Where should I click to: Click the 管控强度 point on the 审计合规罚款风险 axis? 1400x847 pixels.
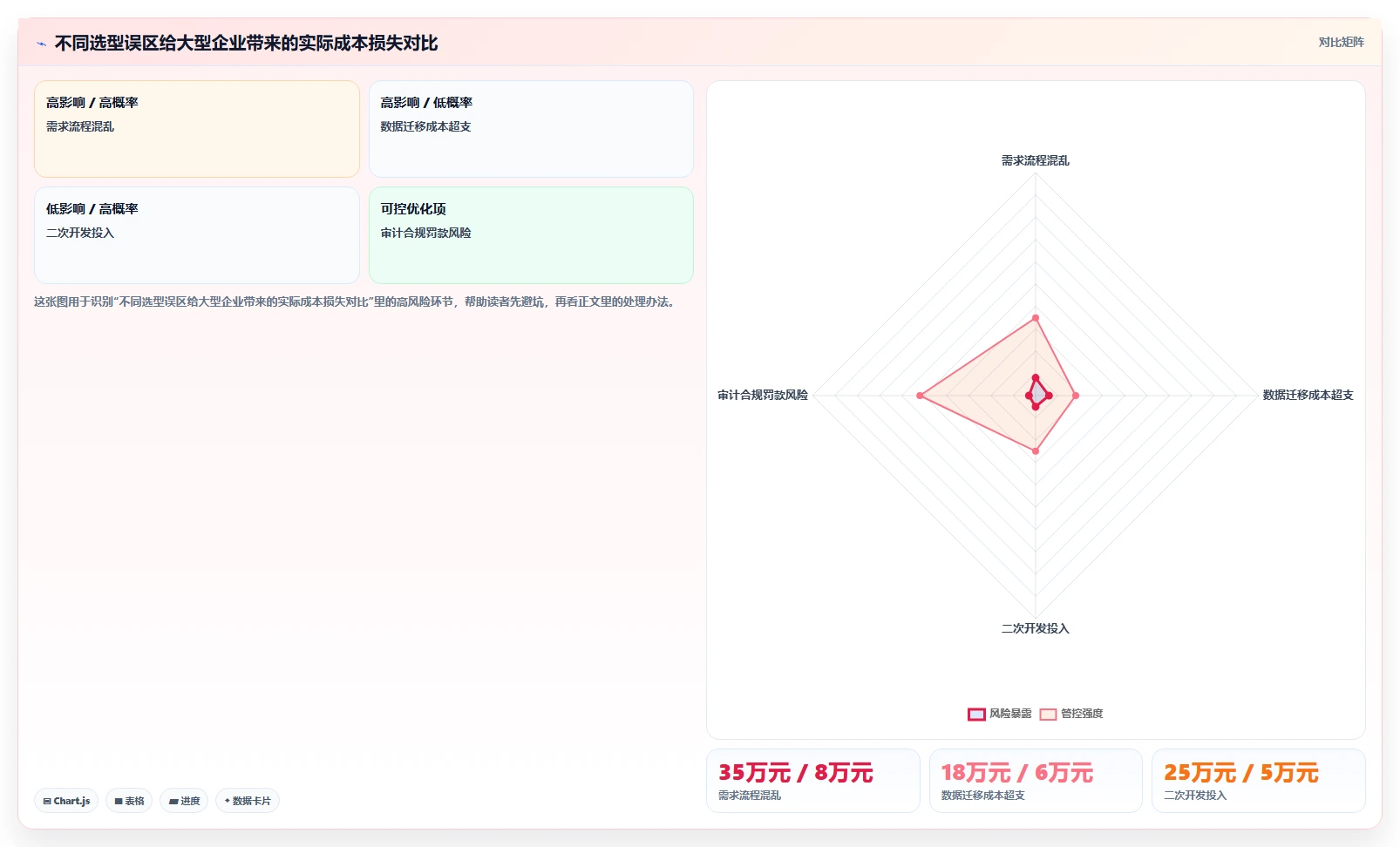click(921, 396)
